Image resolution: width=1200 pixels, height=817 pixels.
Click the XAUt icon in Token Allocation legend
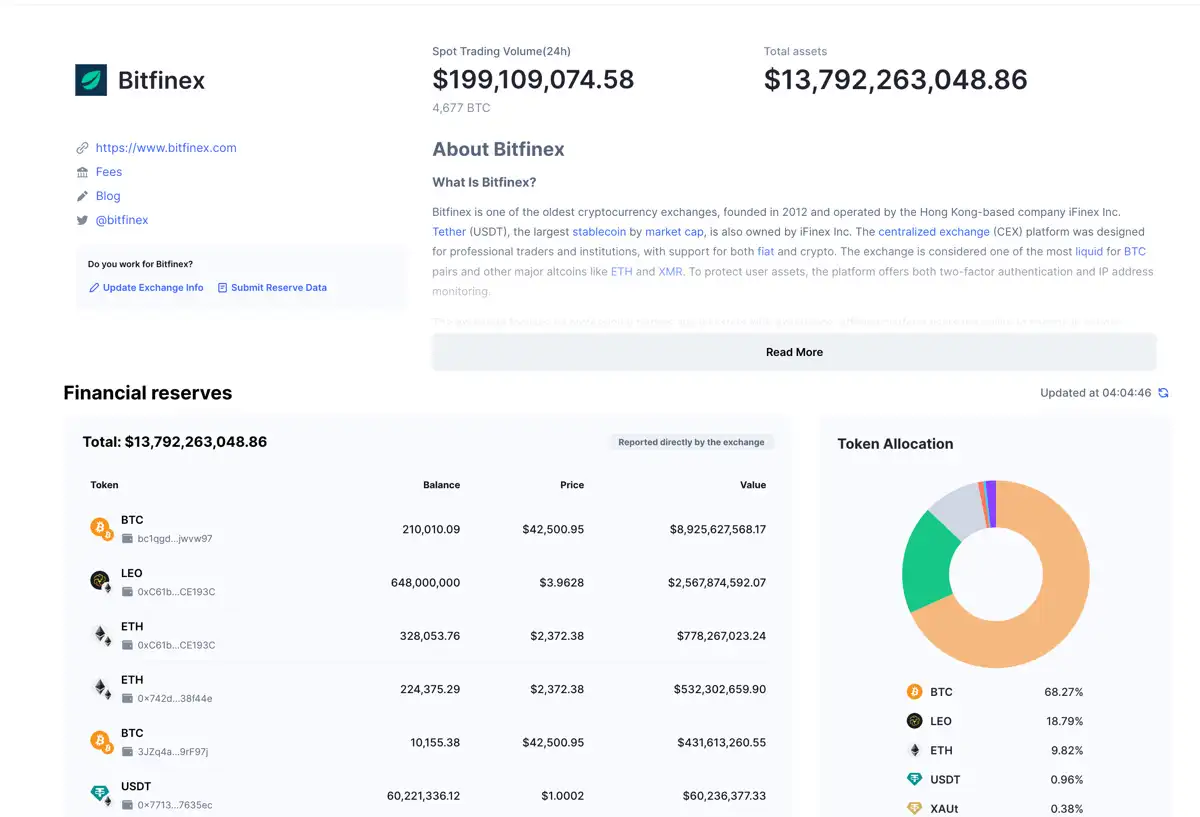pyautogui.click(x=913, y=808)
